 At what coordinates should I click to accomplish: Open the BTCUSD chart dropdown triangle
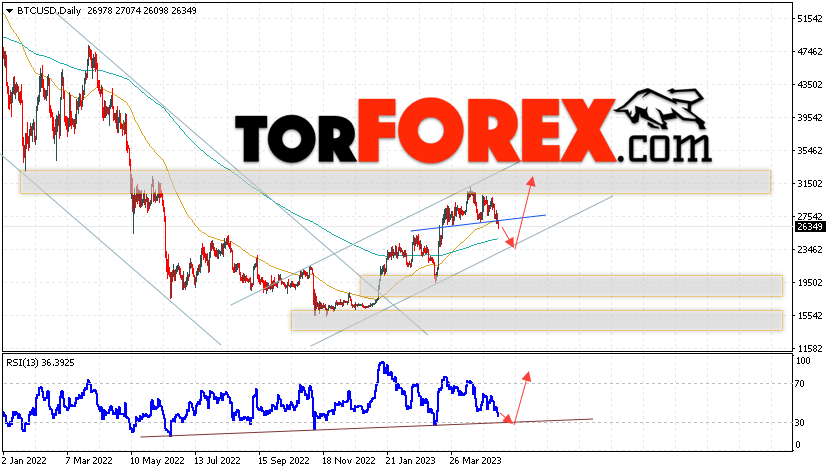tap(9, 10)
